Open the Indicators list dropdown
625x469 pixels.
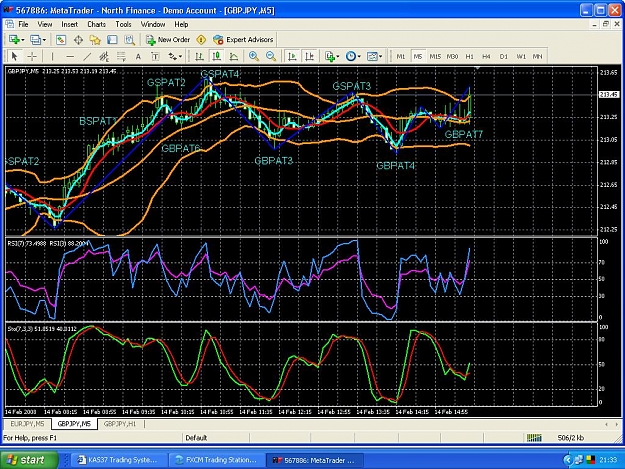click(x=338, y=57)
